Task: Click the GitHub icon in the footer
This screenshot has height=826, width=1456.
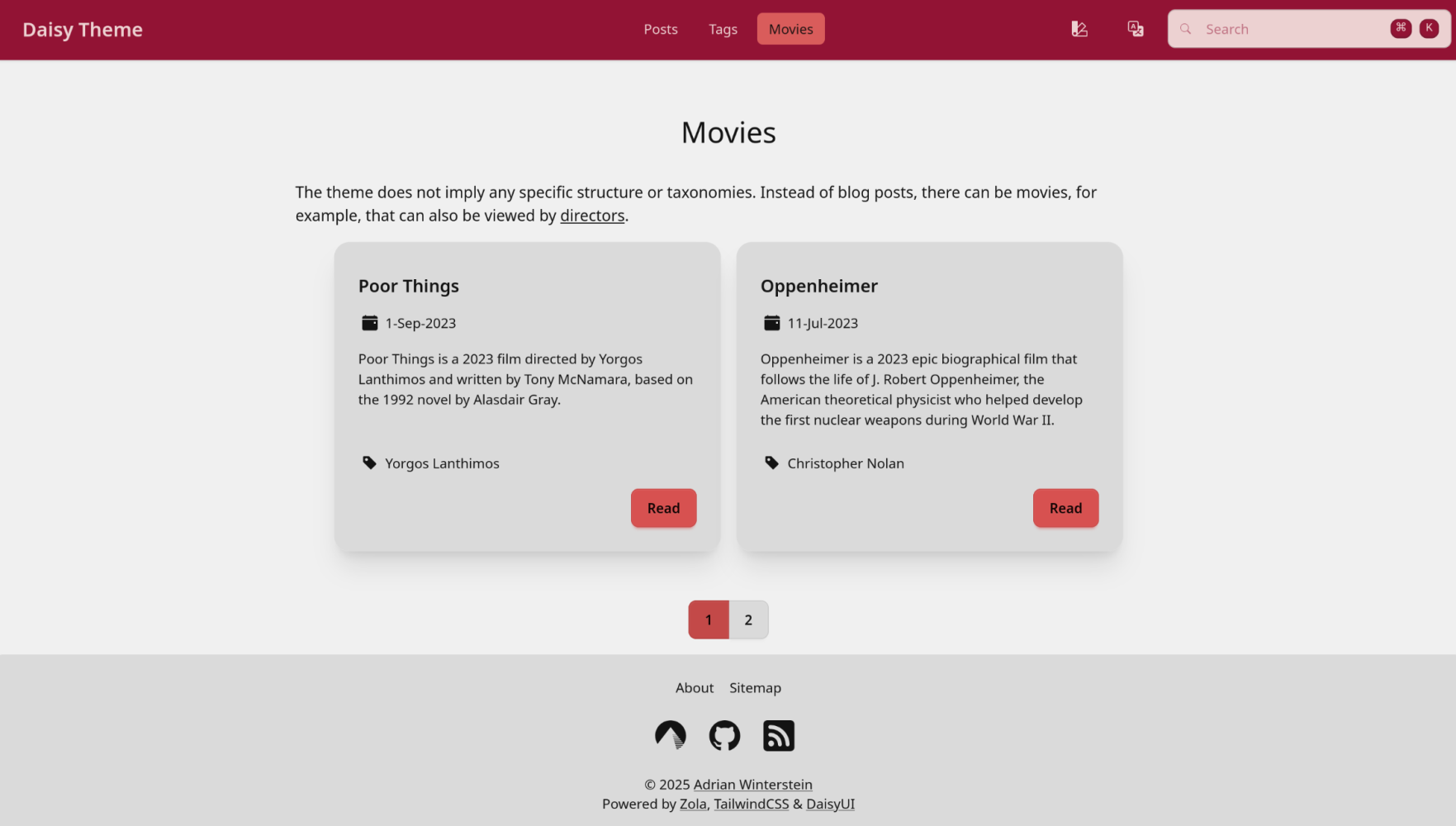Action: point(724,735)
